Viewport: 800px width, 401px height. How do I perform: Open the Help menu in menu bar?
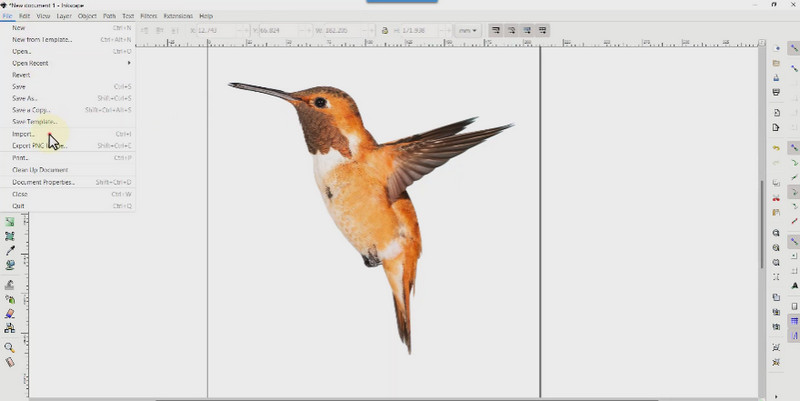click(x=206, y=16)
